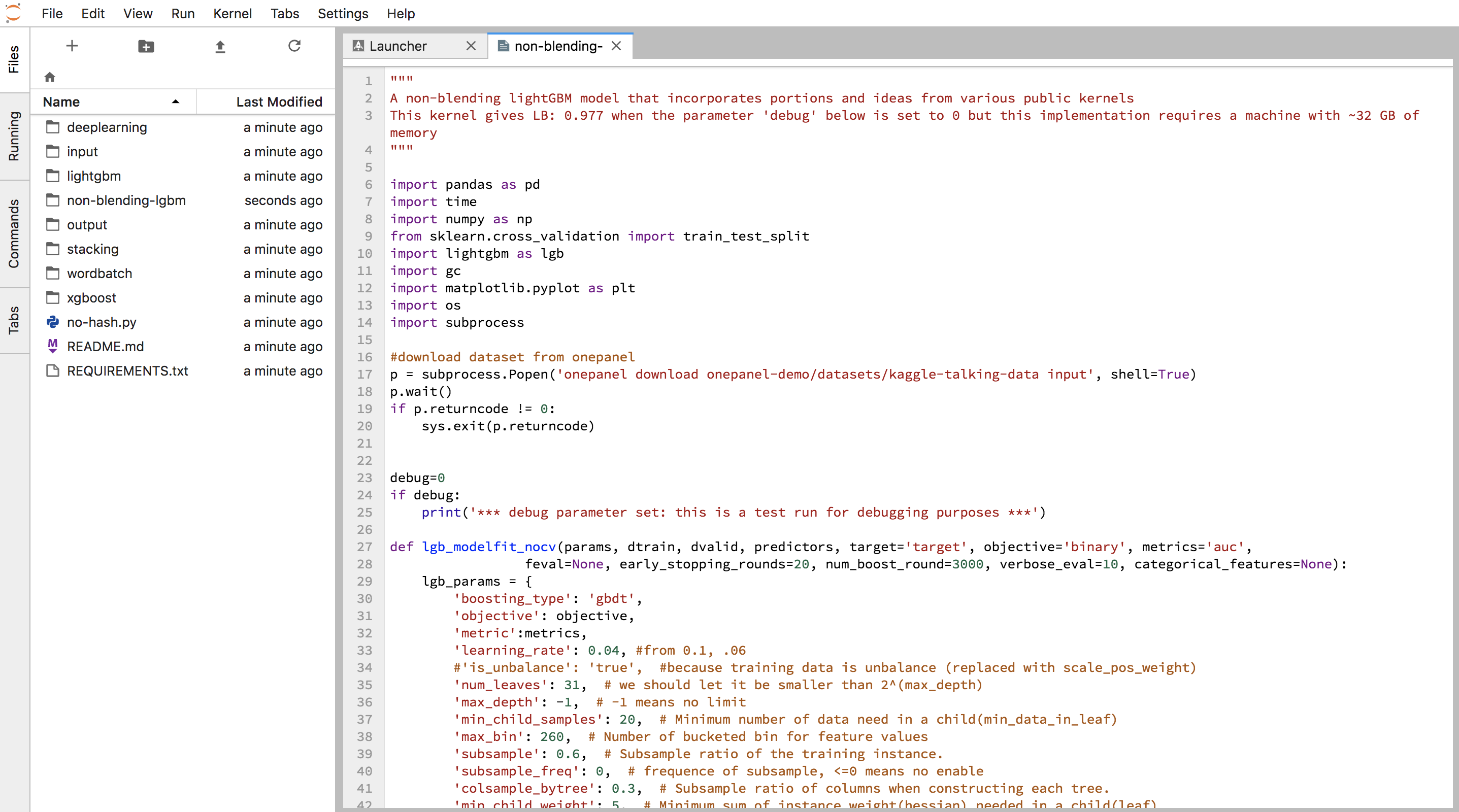Close the Launcher tab
The width and height of the screenshot is (1459, 812).
[x=471, y=46]
